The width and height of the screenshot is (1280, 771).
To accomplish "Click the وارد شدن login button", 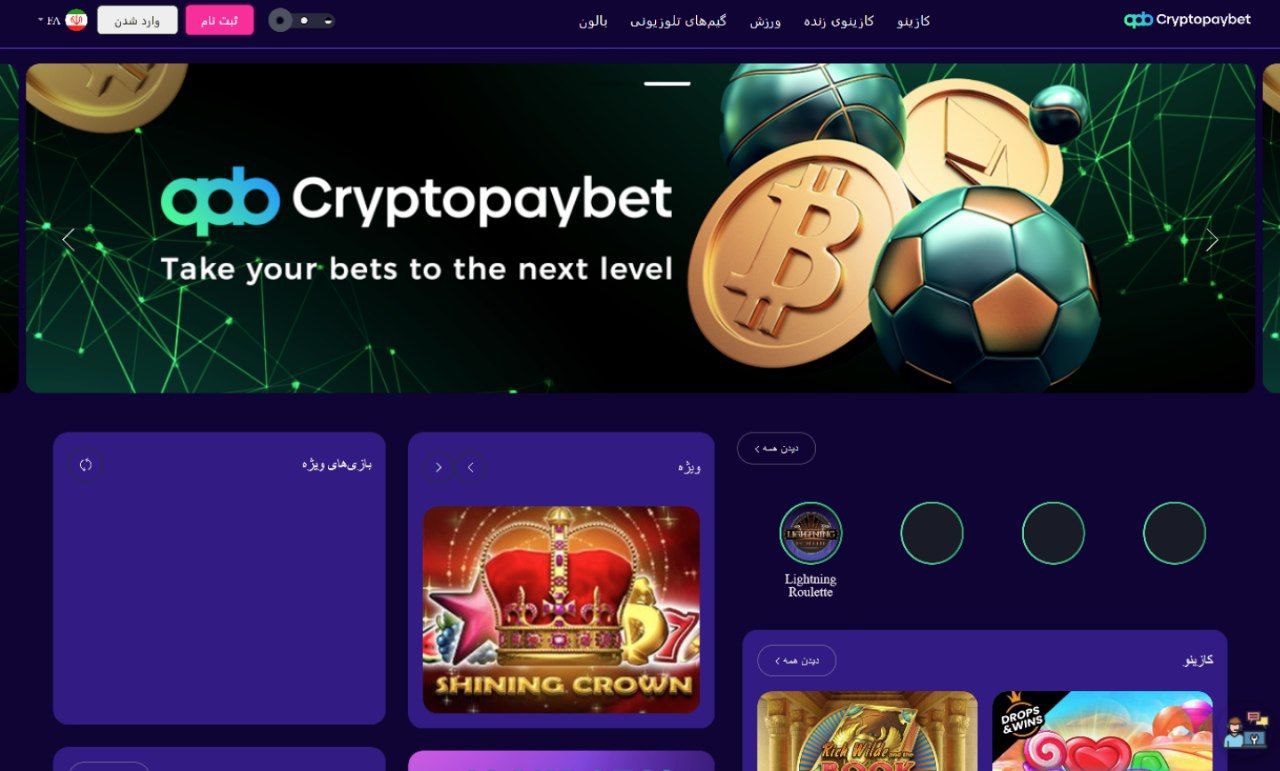I will pos(137,20).
